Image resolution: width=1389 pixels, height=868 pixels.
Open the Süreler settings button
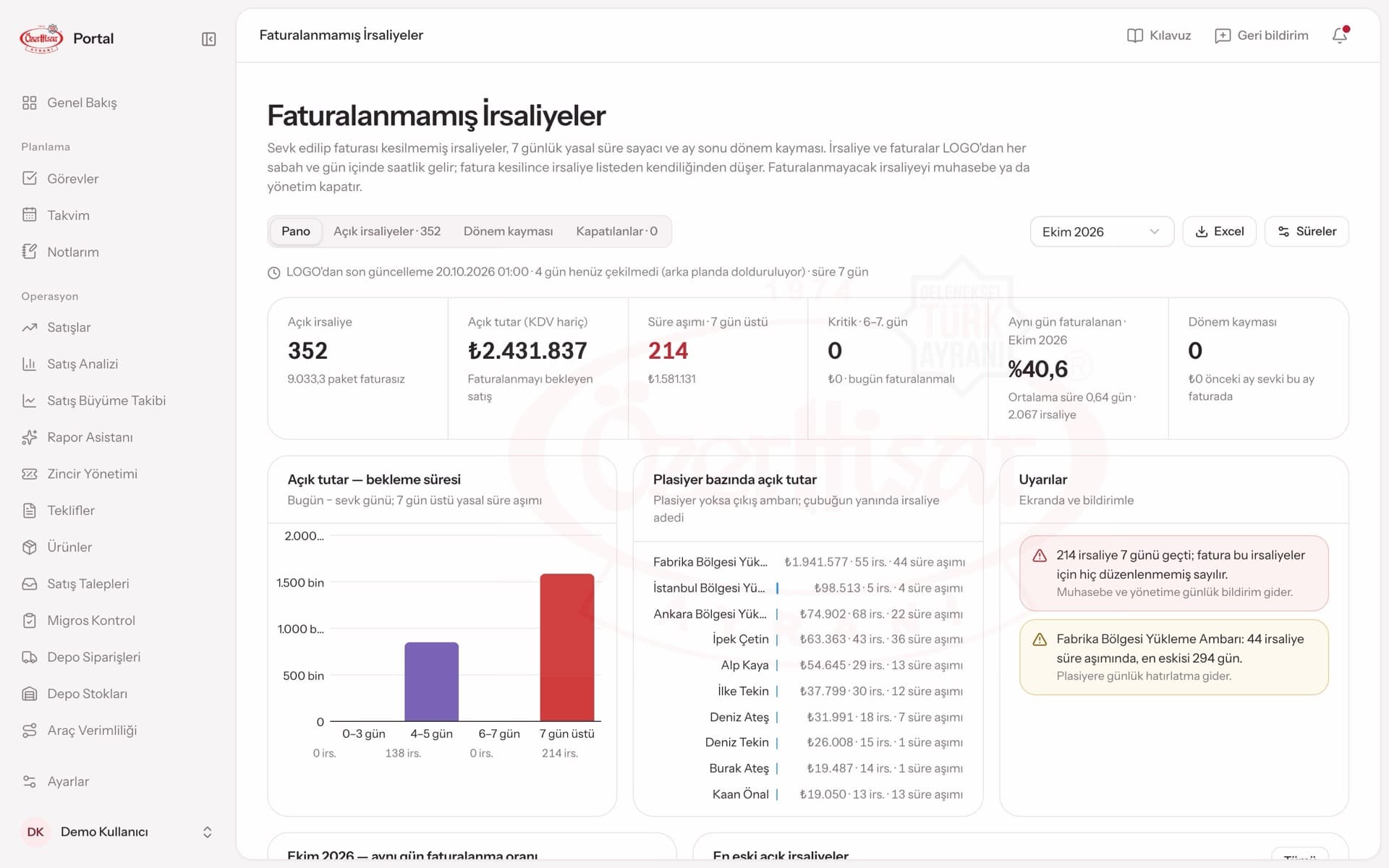(x=1307, y=231)
